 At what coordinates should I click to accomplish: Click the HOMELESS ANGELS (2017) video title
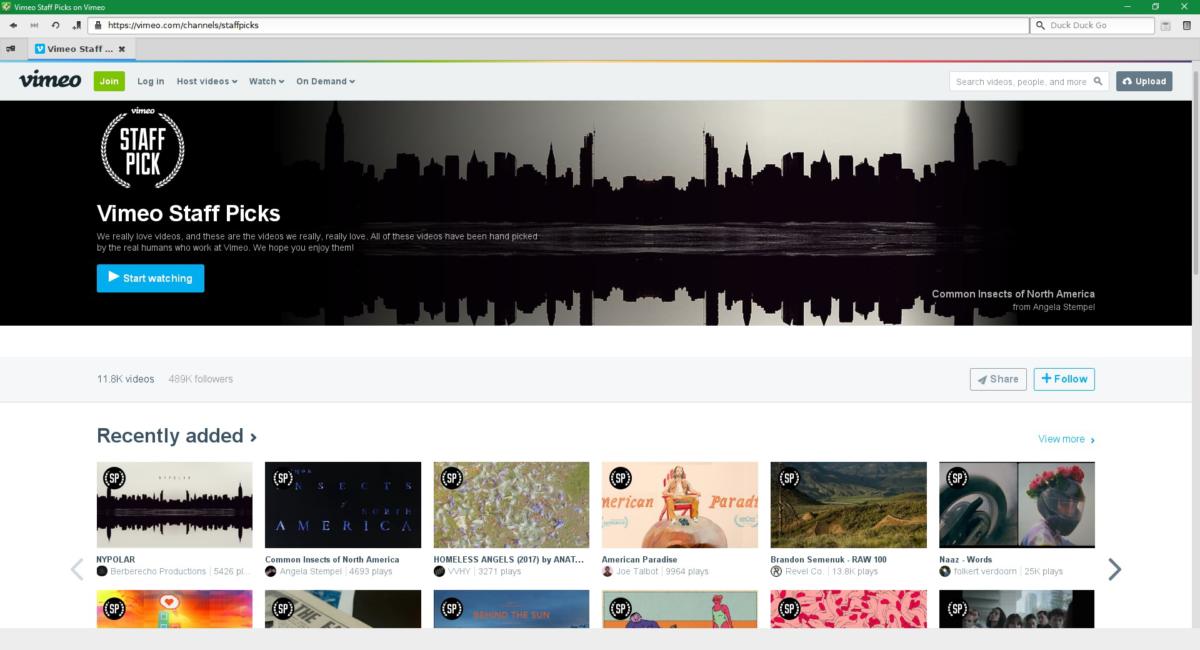coord(510,559)
